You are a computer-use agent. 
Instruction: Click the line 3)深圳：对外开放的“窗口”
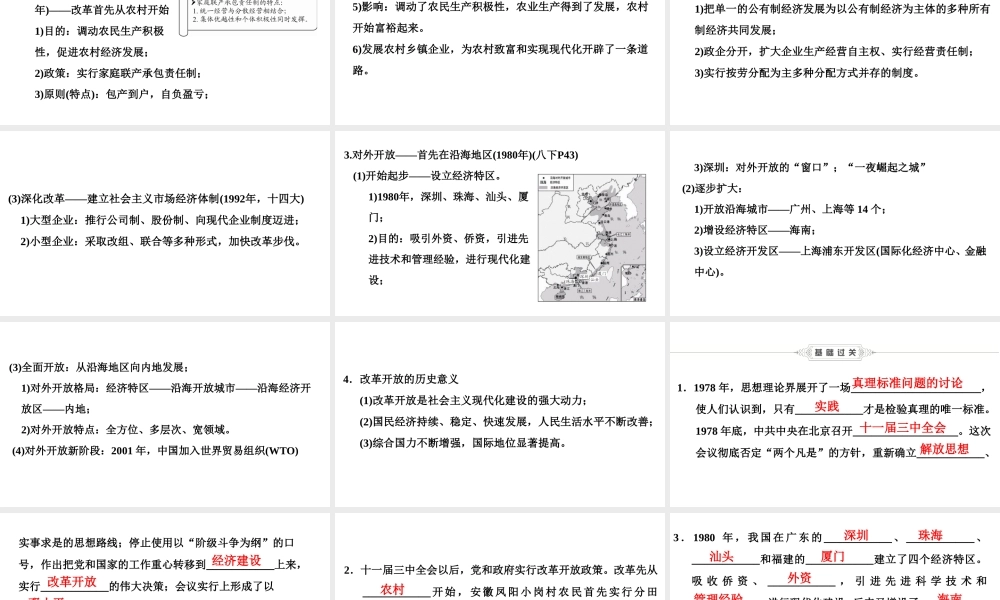click(x=810, y=168)
